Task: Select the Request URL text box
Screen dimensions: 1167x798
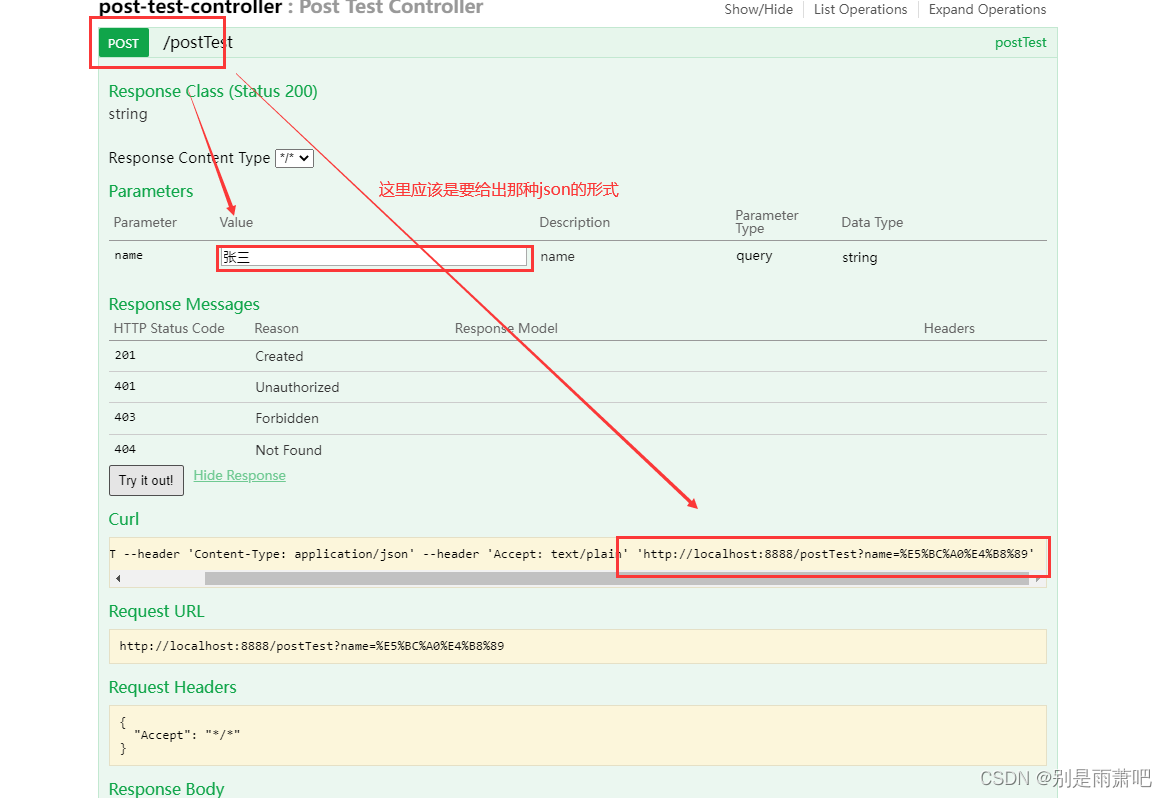Action: [x=578, y=646]
